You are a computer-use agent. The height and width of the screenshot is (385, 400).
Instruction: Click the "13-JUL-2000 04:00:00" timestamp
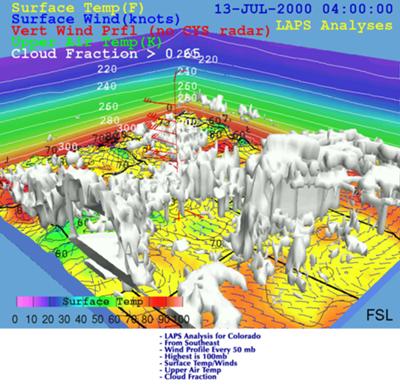(x=303, y=9)
